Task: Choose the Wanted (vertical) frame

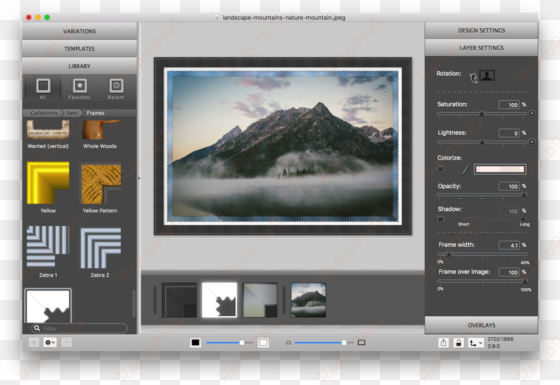Action: [x=48, y=134]
